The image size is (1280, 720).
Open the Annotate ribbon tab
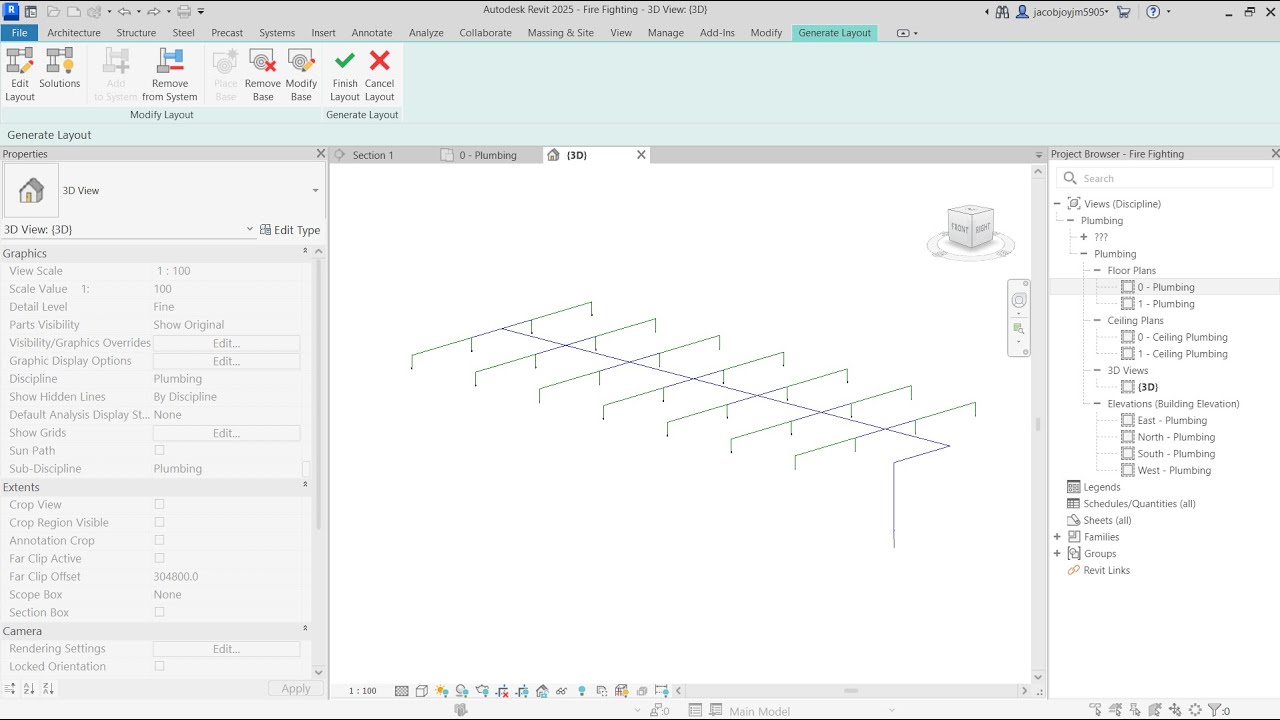[372, 33]
